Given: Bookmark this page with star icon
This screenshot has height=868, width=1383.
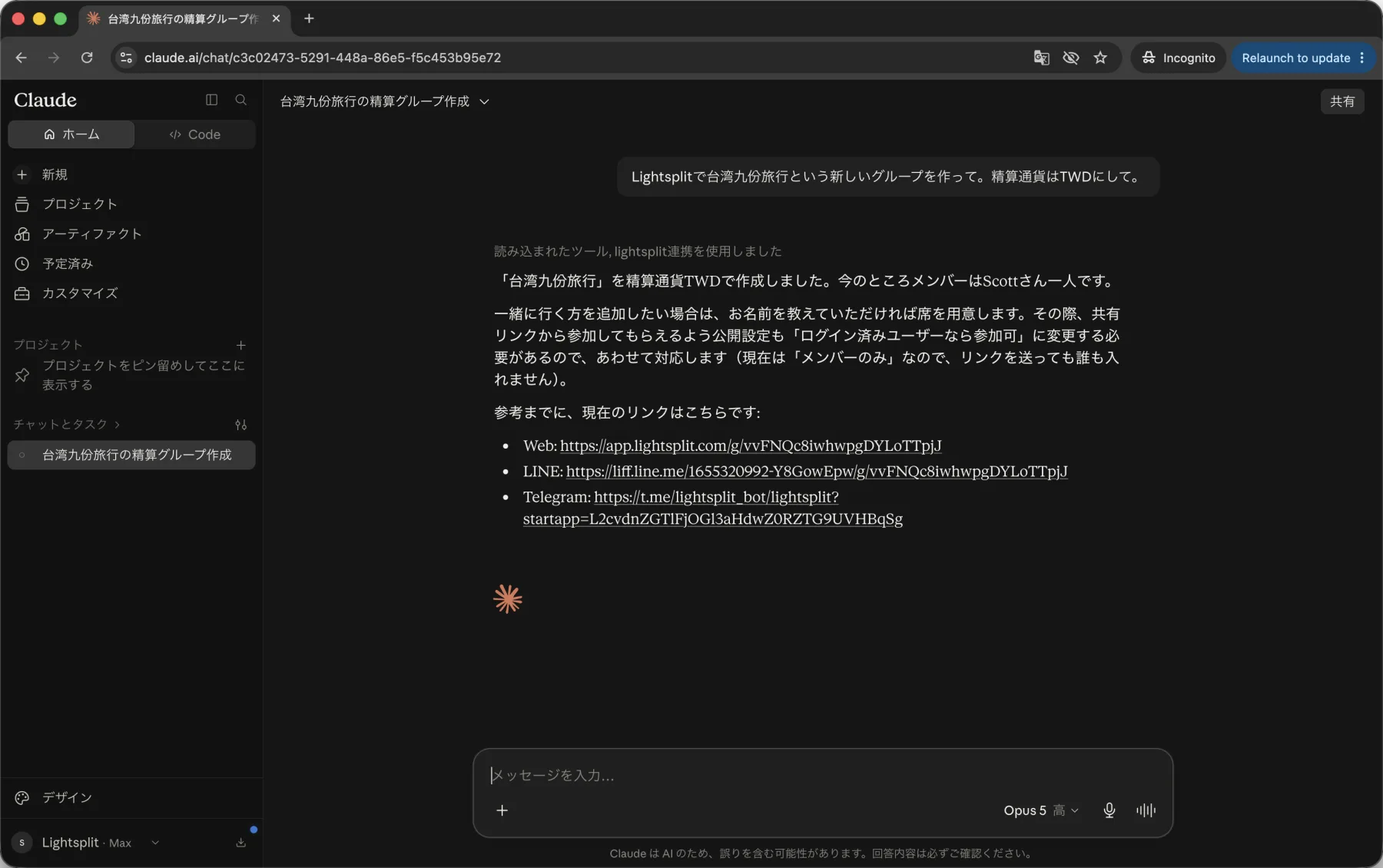Looking at the screenshot, I should click(x=1100, y=58).
